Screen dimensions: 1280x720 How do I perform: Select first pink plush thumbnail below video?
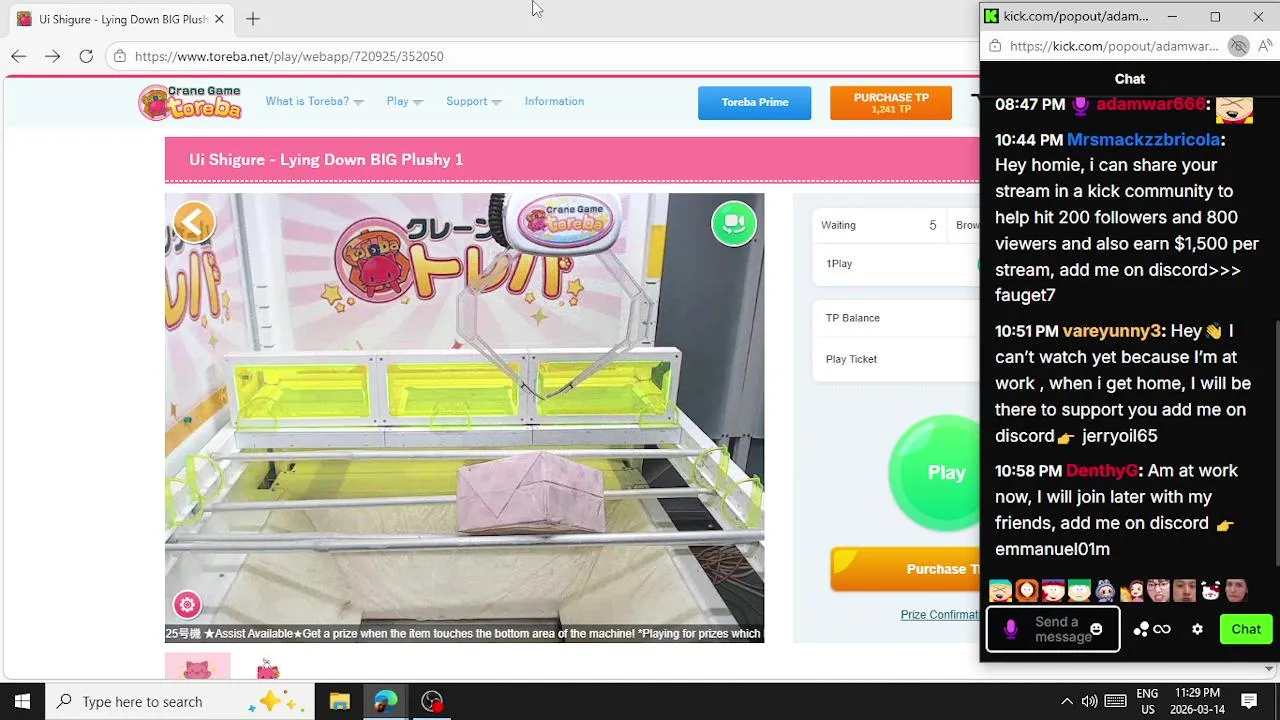197,666
